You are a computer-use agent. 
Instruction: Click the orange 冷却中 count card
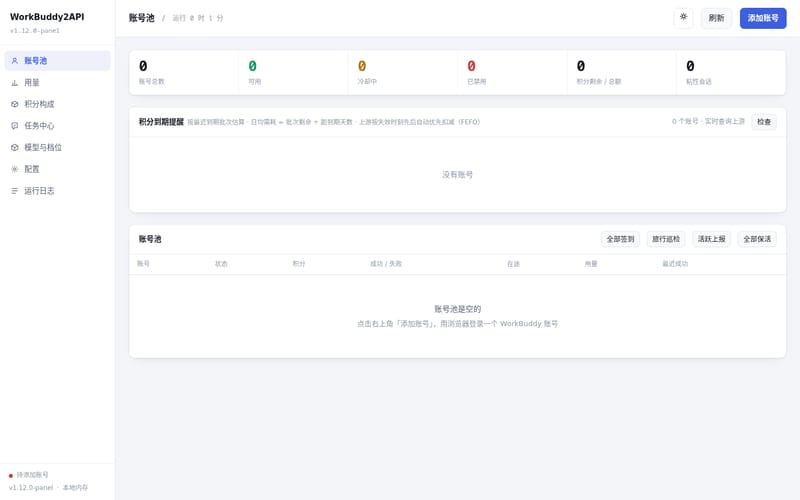[403, 72]
